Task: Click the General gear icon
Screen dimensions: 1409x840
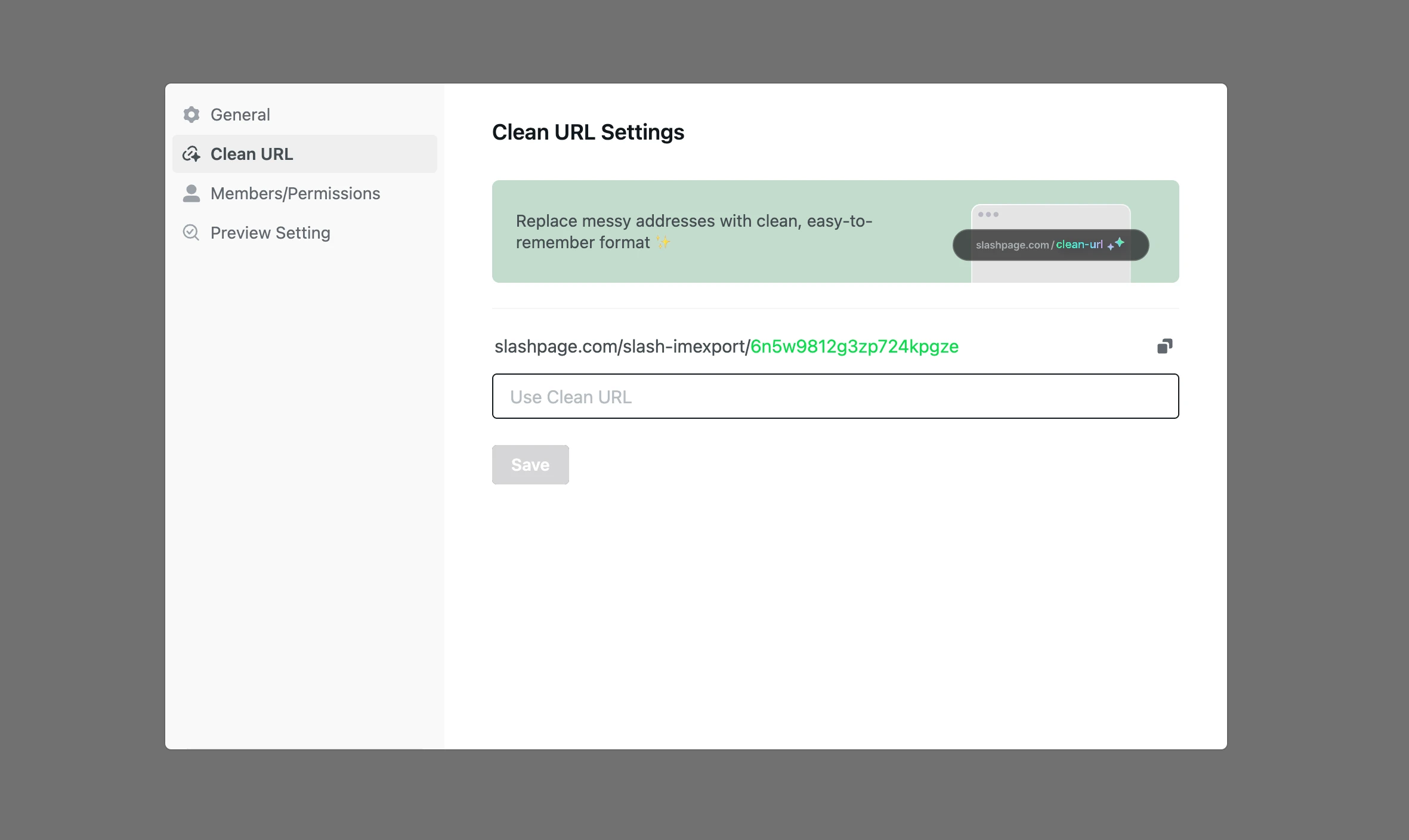Action: click(x=191, y=115)
